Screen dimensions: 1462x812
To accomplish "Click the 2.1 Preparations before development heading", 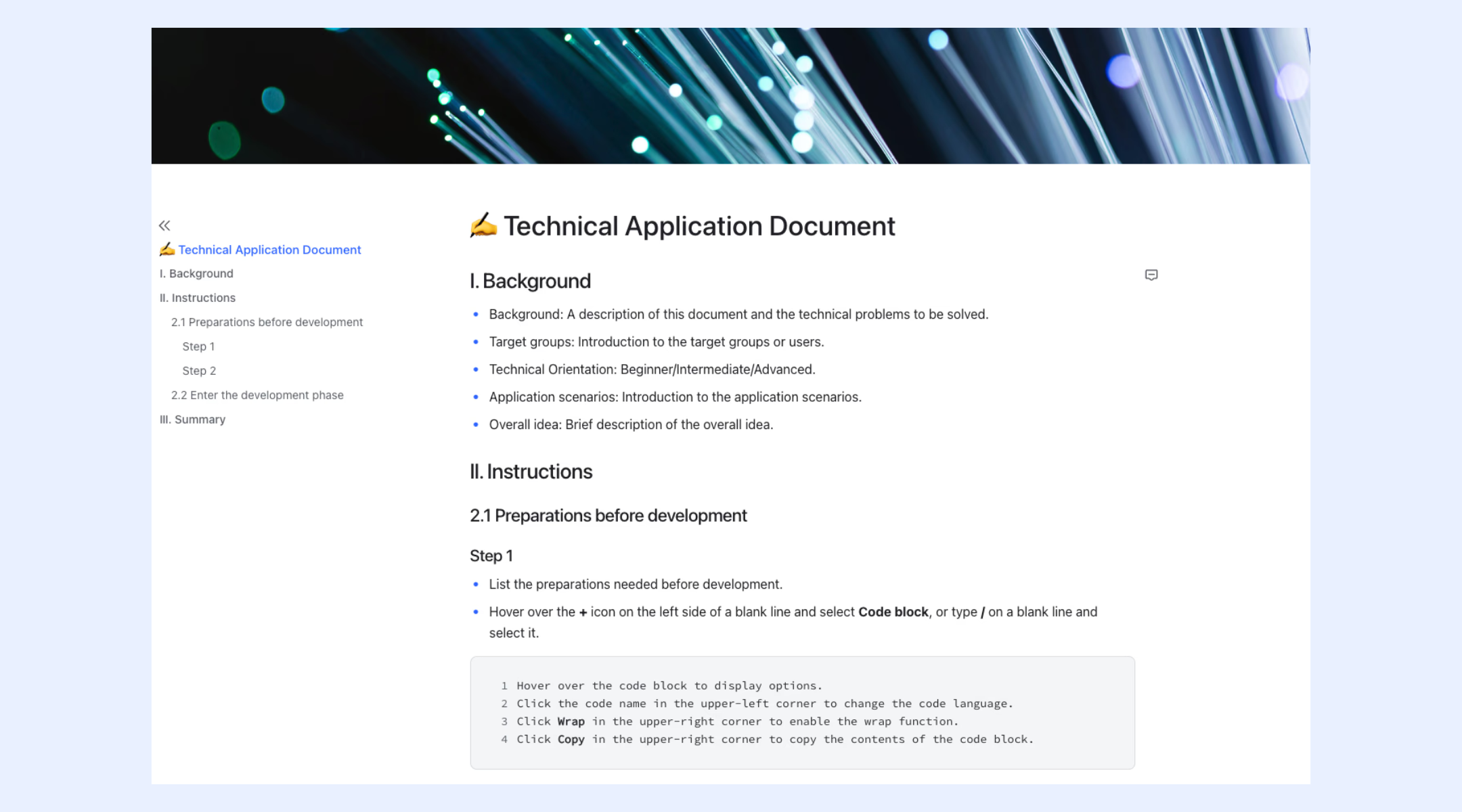I will point(608,516).
